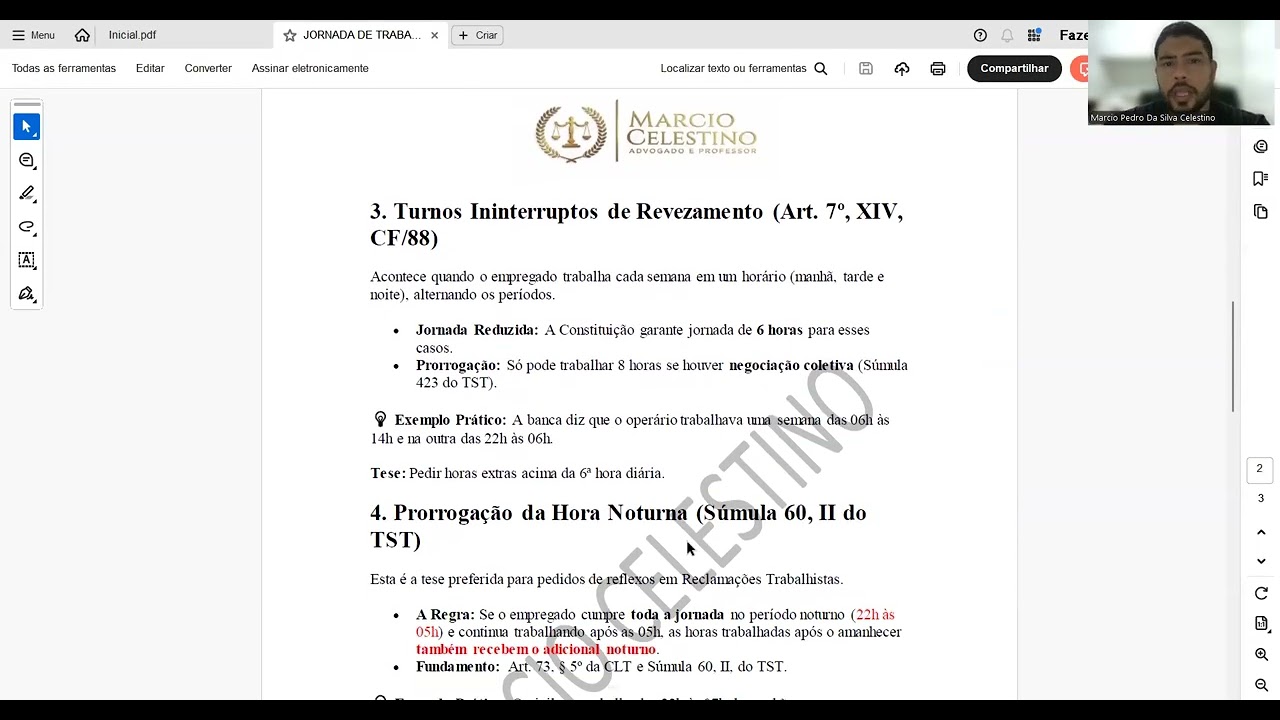Viewport: 1280px width, 720px height.
Task: Zoom in on the document
Action: tap(1261, 655)
